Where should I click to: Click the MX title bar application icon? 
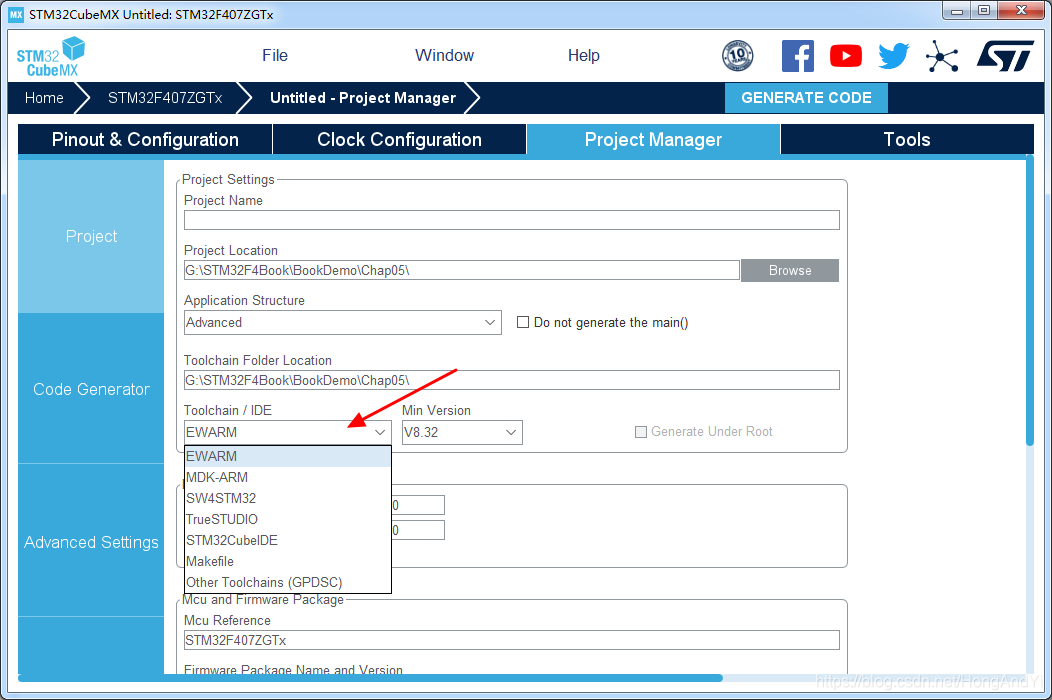click(x=15, y=14)
